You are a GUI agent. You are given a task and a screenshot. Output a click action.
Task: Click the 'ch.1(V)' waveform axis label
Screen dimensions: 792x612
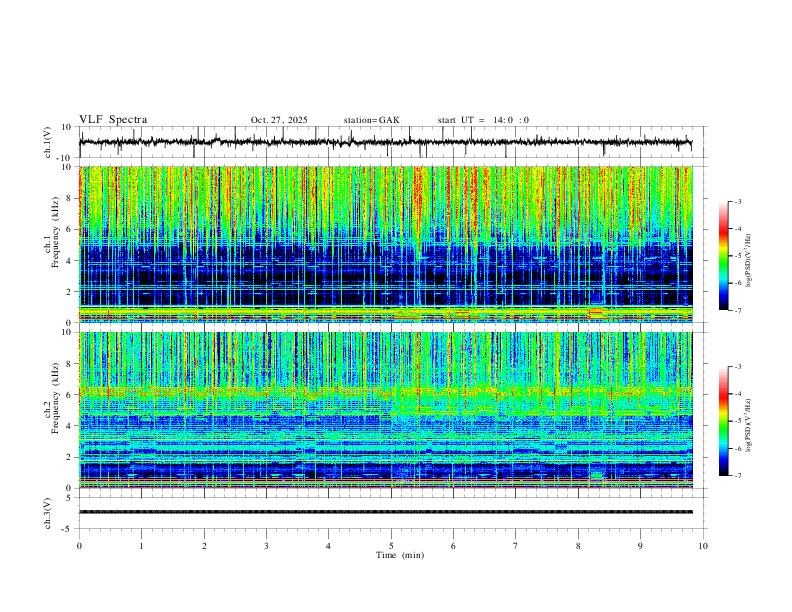48,142
